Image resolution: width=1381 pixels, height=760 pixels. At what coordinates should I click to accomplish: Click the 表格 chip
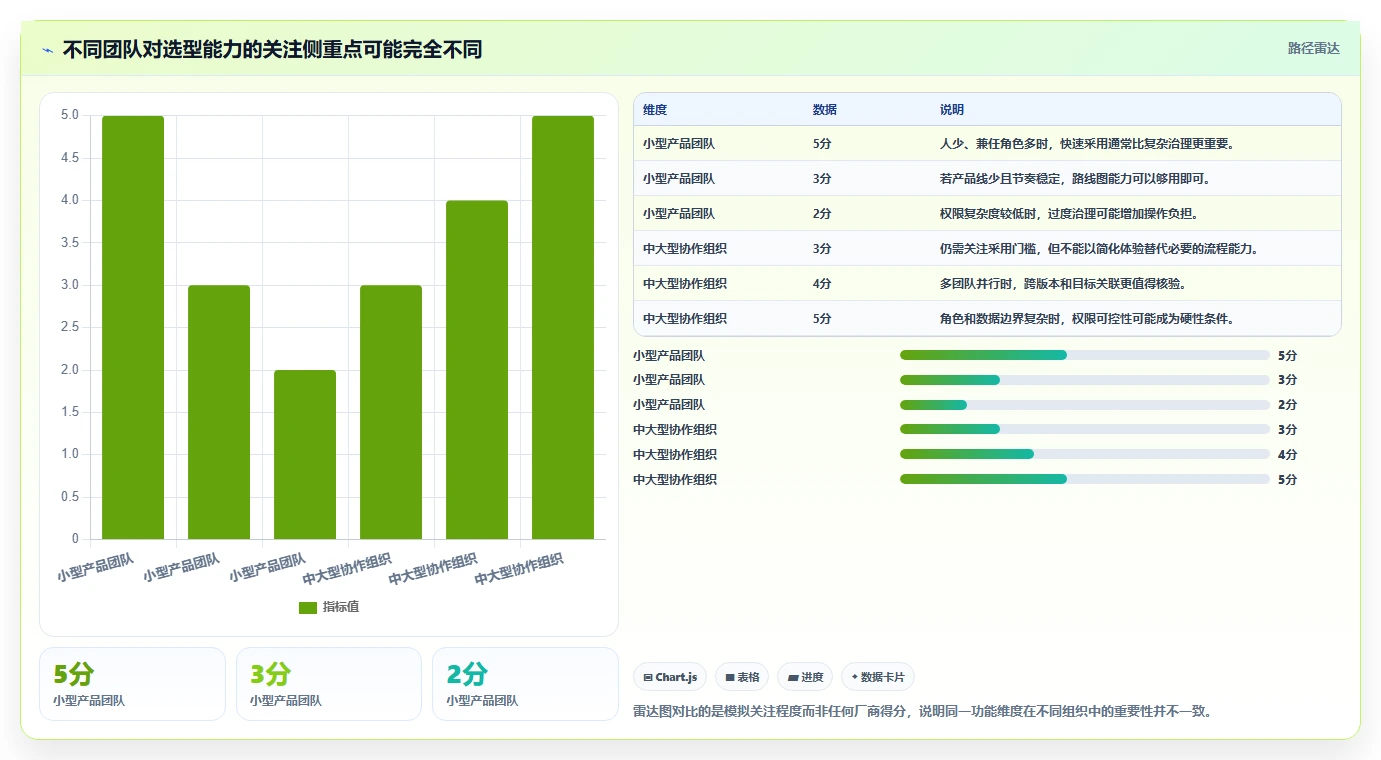coord(742,677)
